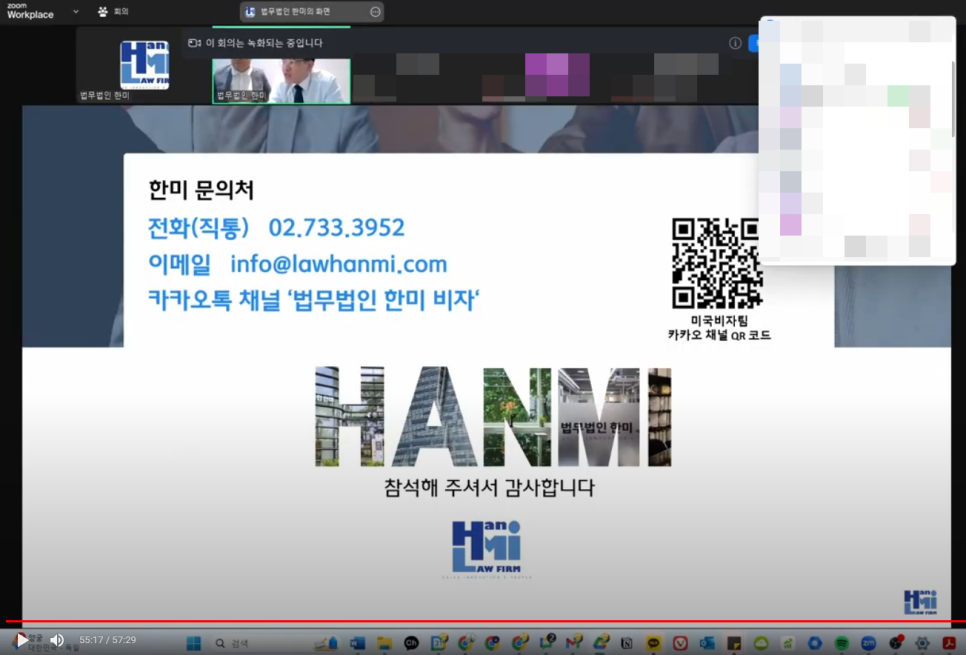Open Sticky Notes from the taskbar
This screenshot has height=655, width=966.
(734, 643)
